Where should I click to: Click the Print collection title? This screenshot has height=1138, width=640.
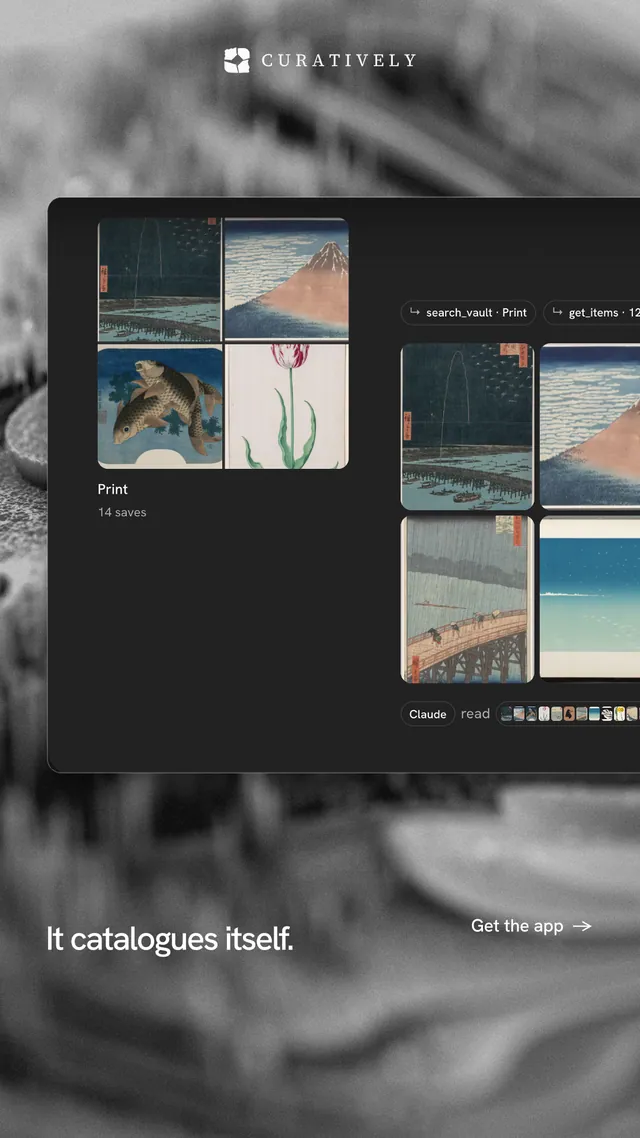click(112, 489)
